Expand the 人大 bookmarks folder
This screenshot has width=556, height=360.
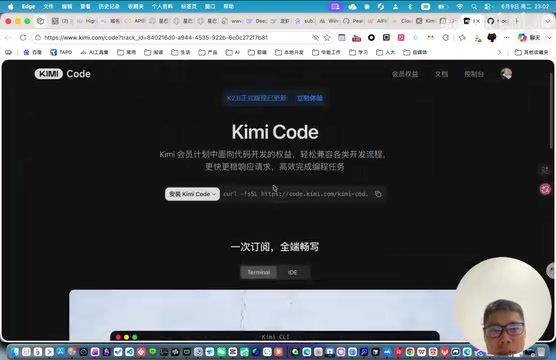click(385, 52)
